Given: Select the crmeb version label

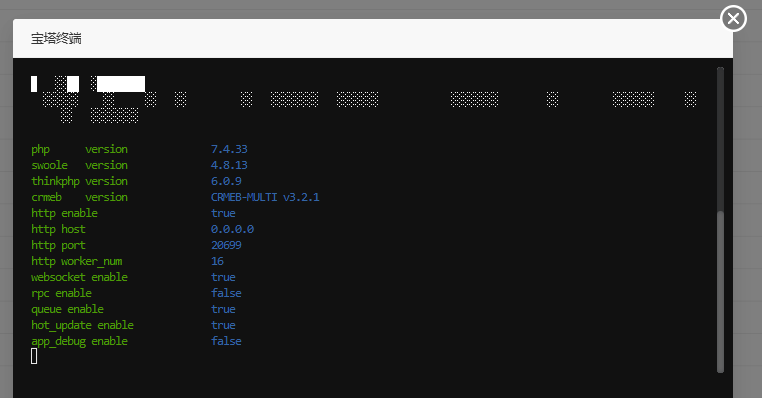Looking at the screenshot, I should [79, 197].
